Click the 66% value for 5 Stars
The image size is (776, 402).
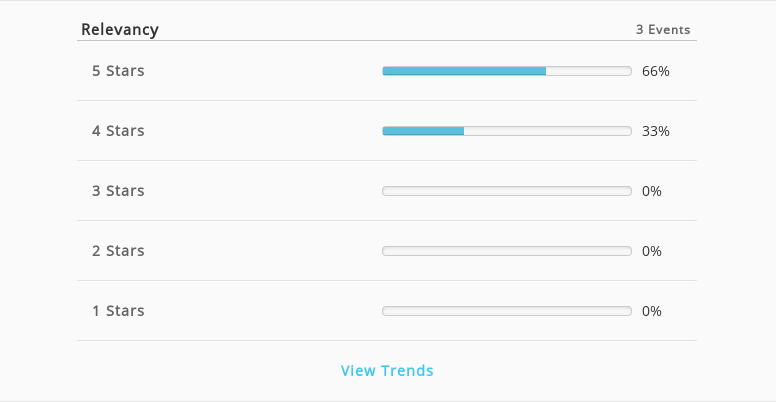(x=656, y=71)
